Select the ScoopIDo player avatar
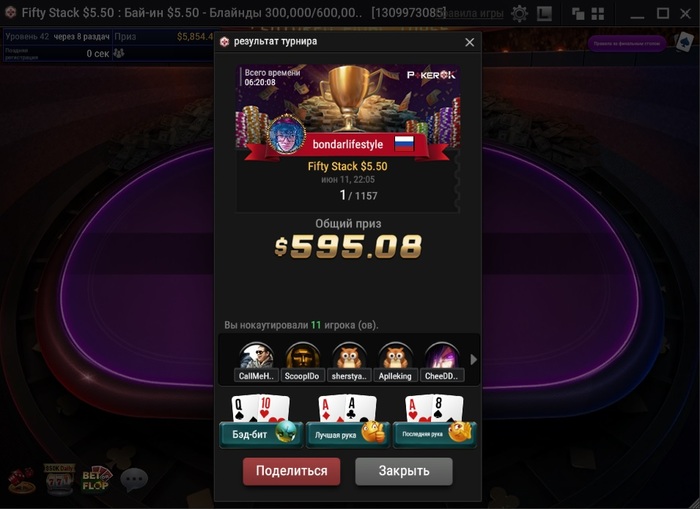 pos(302,356)
